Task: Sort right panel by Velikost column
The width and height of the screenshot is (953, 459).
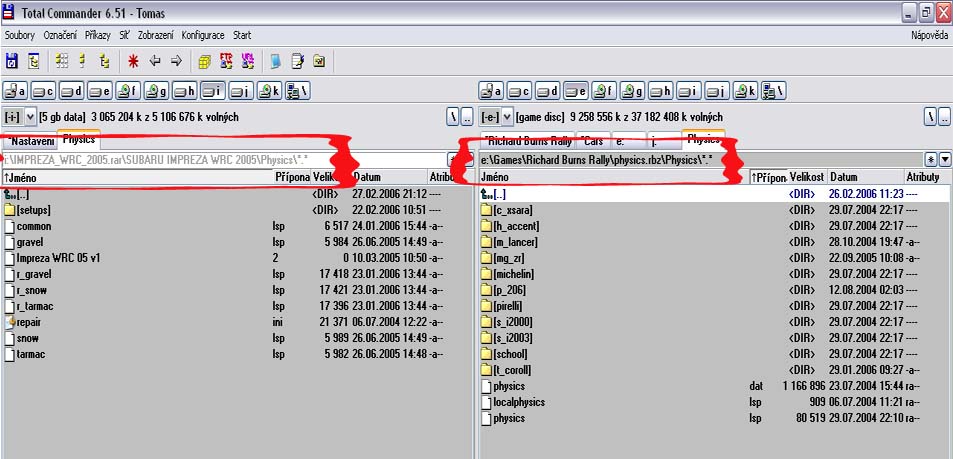Action: point(807,177)
